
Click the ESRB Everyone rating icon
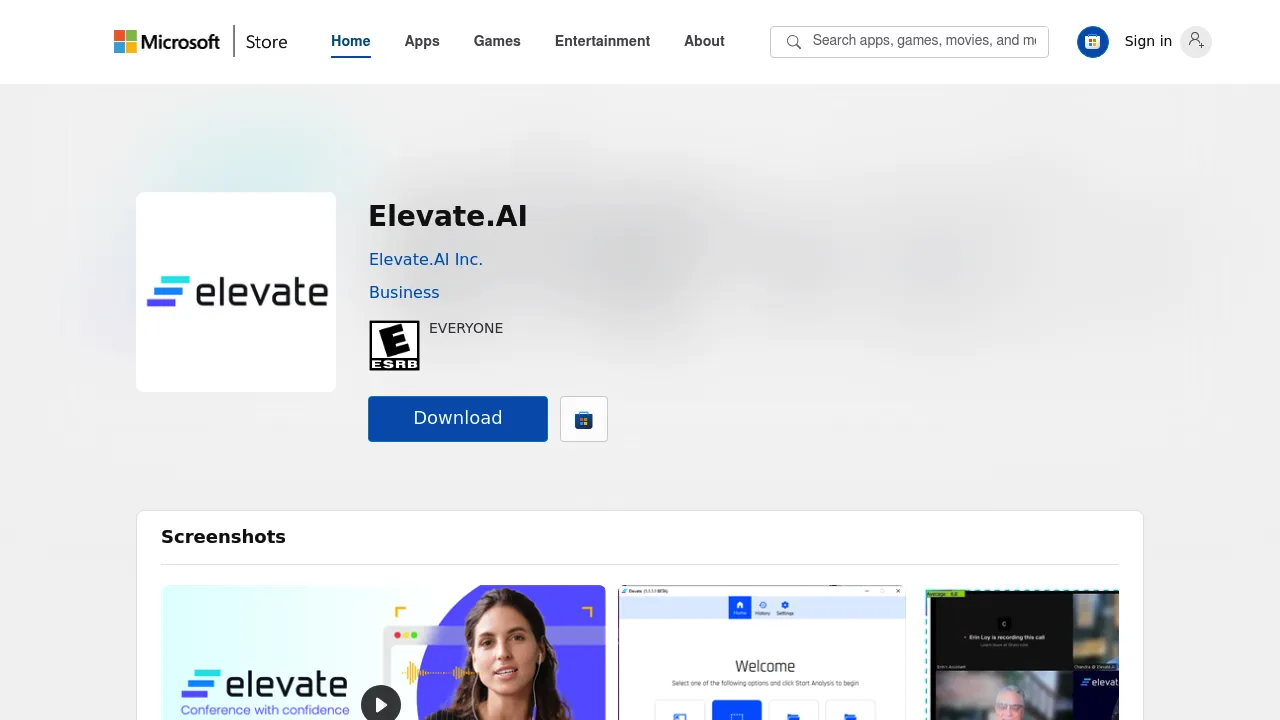(x=394, y=345)
